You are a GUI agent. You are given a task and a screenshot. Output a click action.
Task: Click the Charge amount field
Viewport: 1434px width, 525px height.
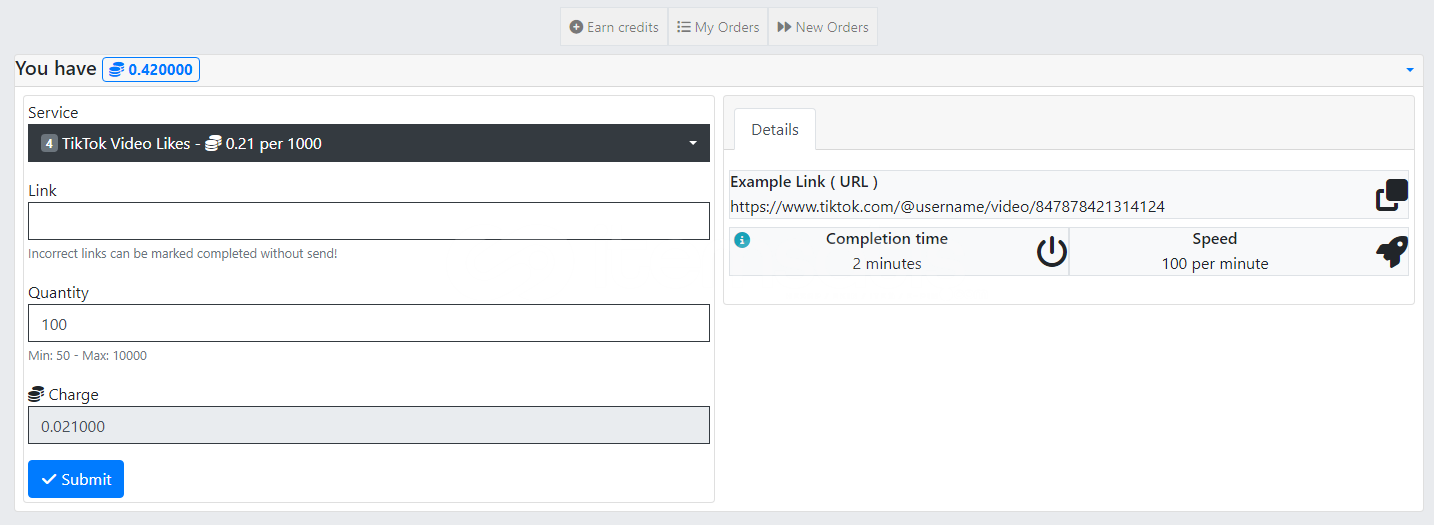(x=368, y=425)
